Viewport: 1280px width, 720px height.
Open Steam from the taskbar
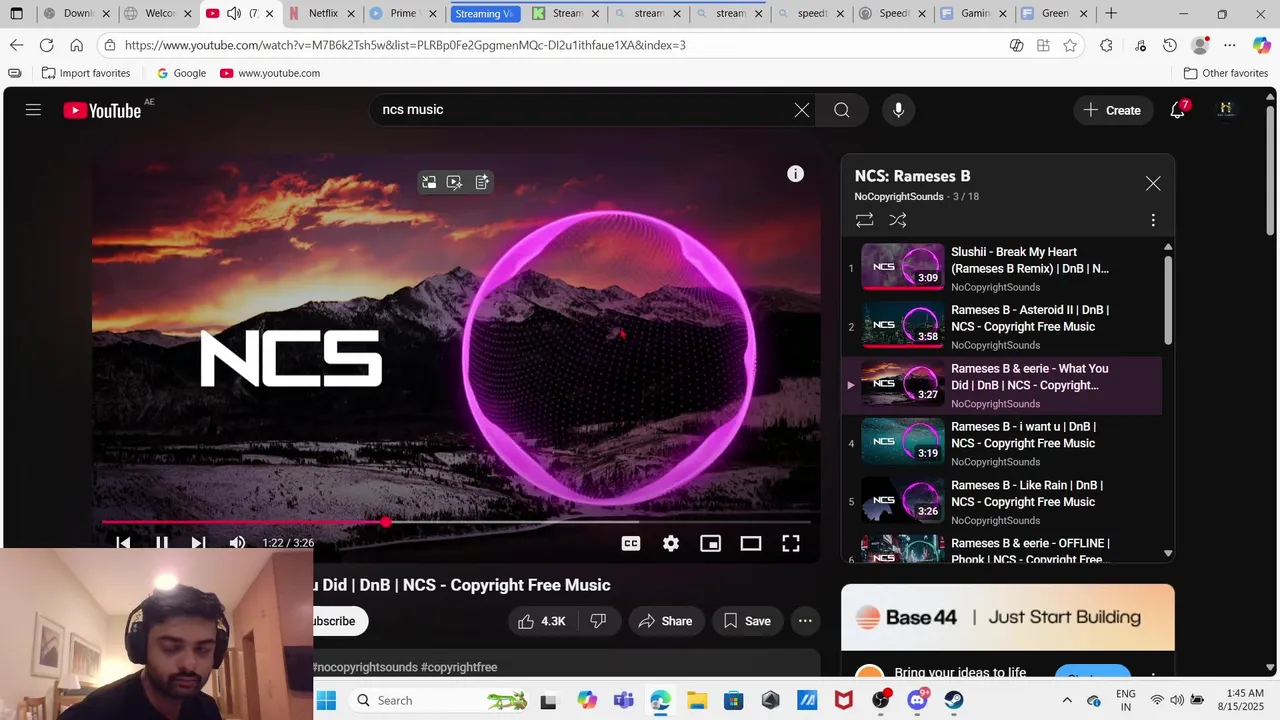(954, 700)
